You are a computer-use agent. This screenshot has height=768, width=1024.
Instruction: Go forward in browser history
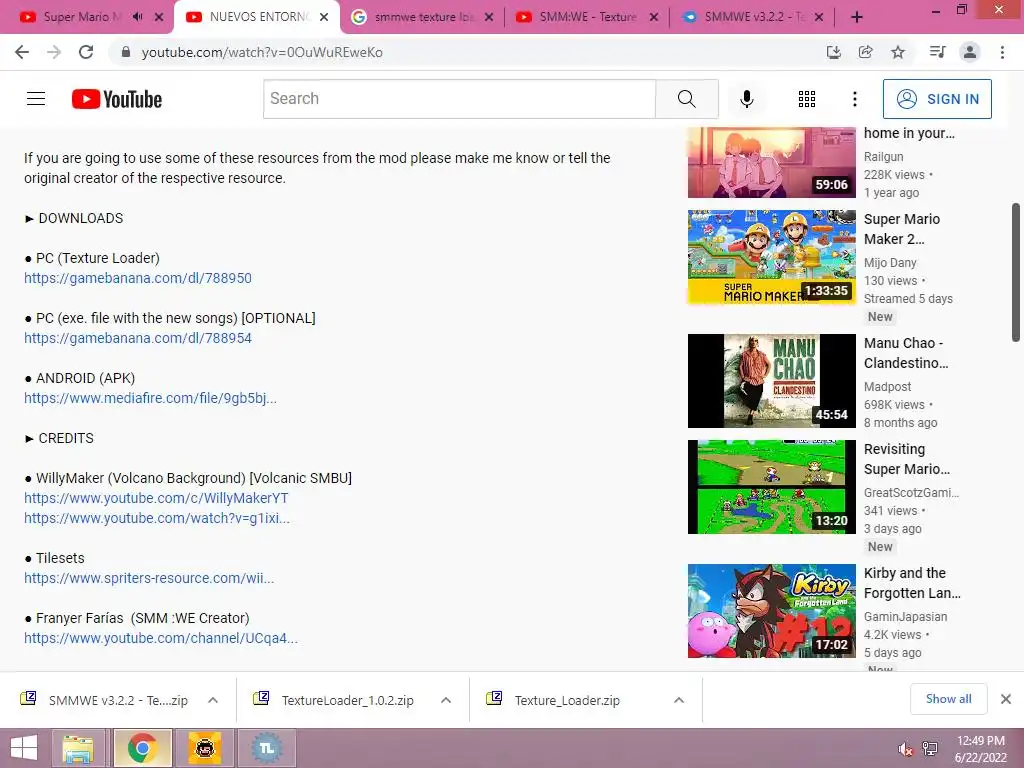pos(54,52)
